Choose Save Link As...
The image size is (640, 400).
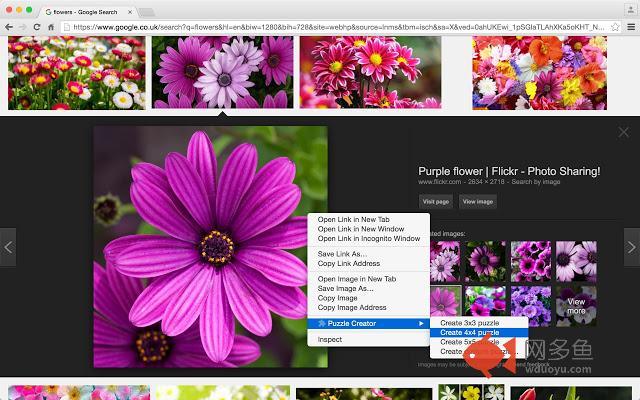[369, 253]
